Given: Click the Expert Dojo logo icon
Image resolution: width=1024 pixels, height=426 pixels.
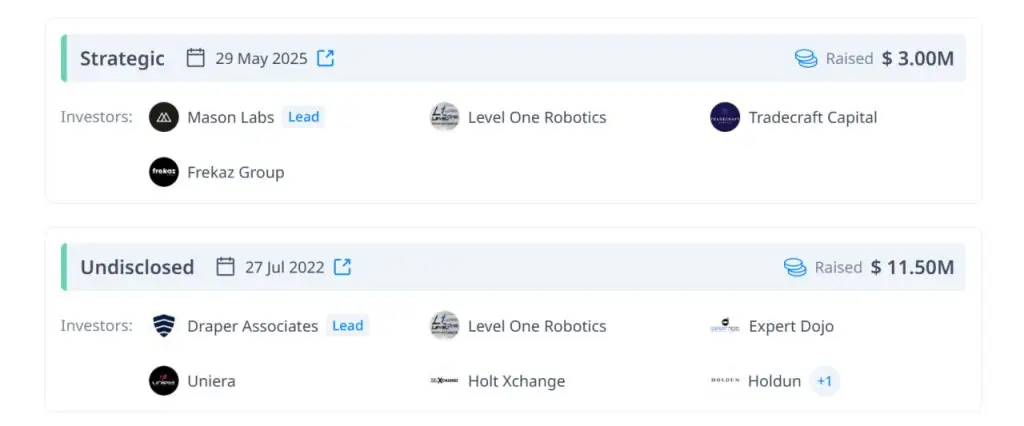Looking at the screenshot, I should coord(725,326).
